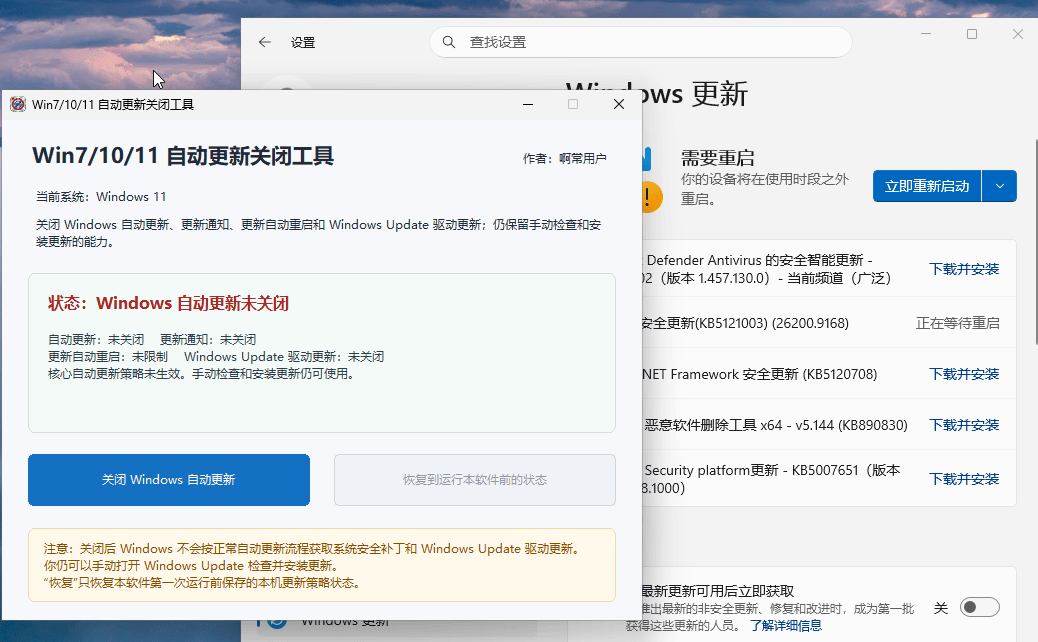Click the 更新自动重启：未限制 status text

pyautogui.click(x=108, y=357)
